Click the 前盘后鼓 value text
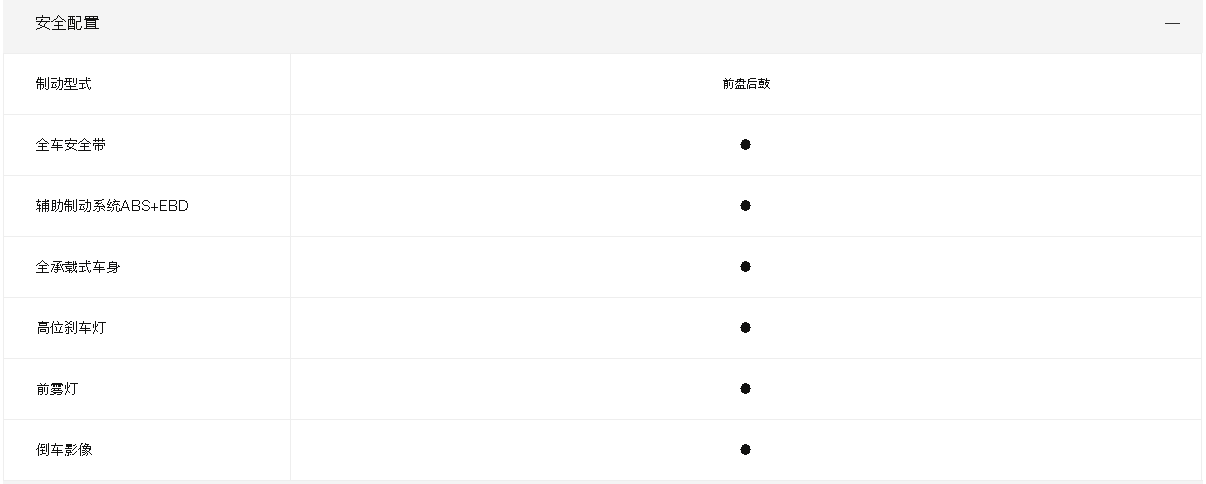The height and width of the screenshot is (484, 1206). click(746, 84)
